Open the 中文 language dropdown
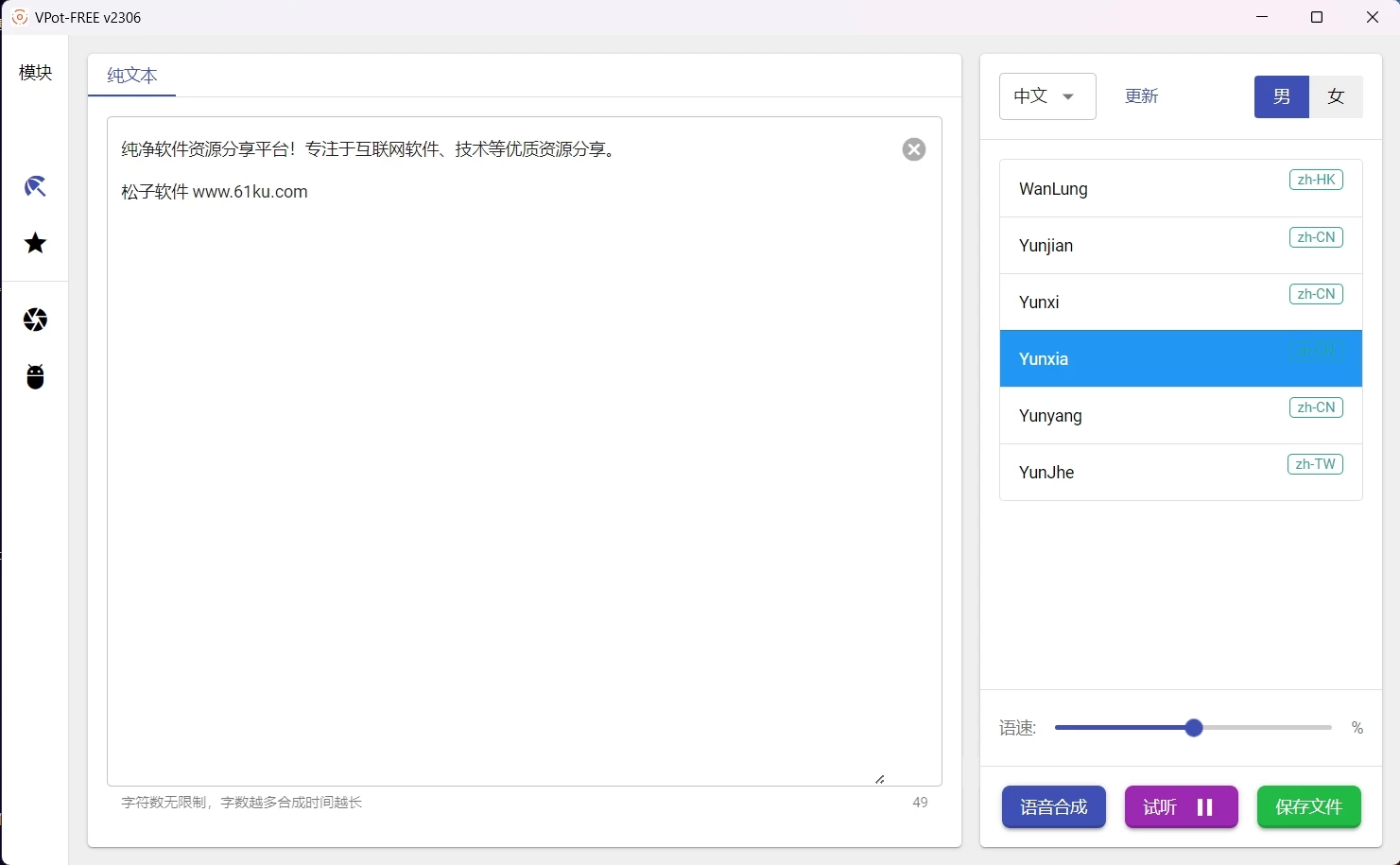1400x865 pixels. tap(1047, 96)
